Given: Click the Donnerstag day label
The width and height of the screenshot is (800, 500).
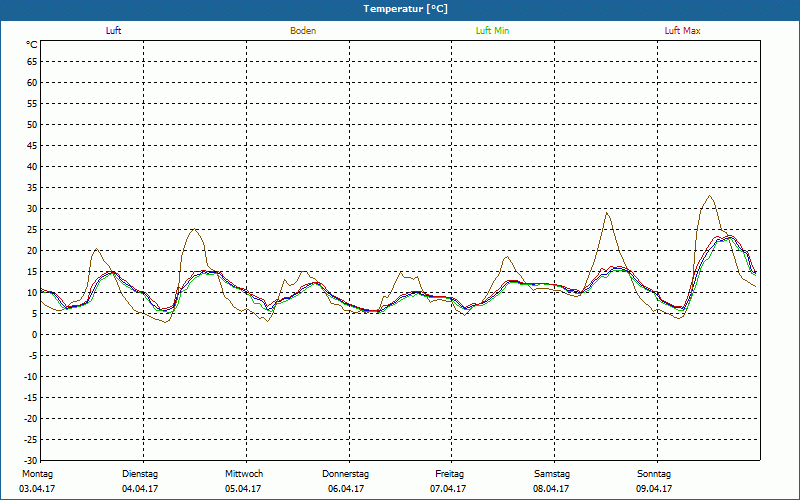Looking at the screenshot, I should (345, 474).
